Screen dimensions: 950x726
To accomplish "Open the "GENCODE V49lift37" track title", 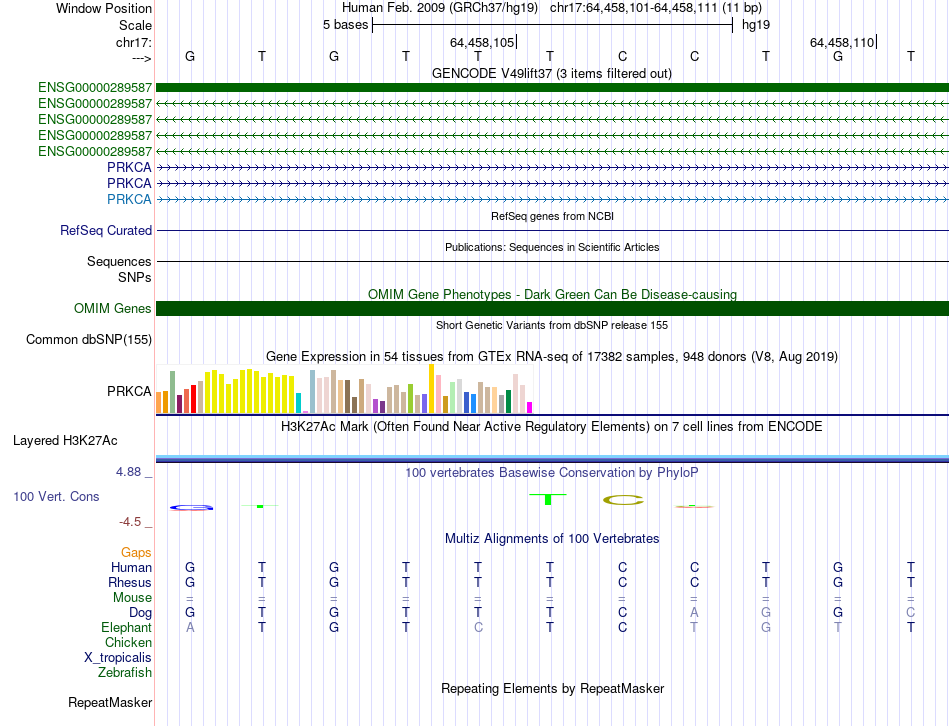I will click(x=551, y=73).
